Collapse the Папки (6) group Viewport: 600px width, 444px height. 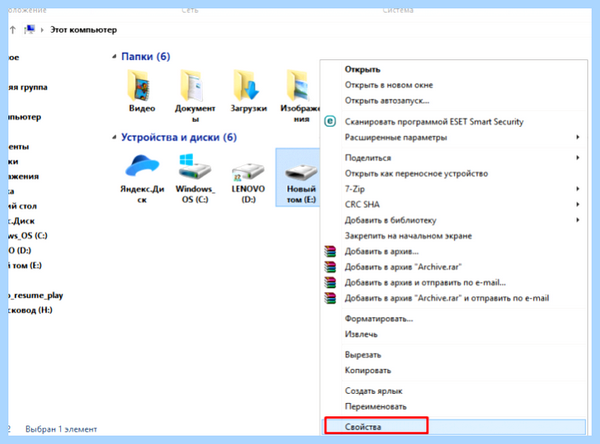[x=114, y=57]
